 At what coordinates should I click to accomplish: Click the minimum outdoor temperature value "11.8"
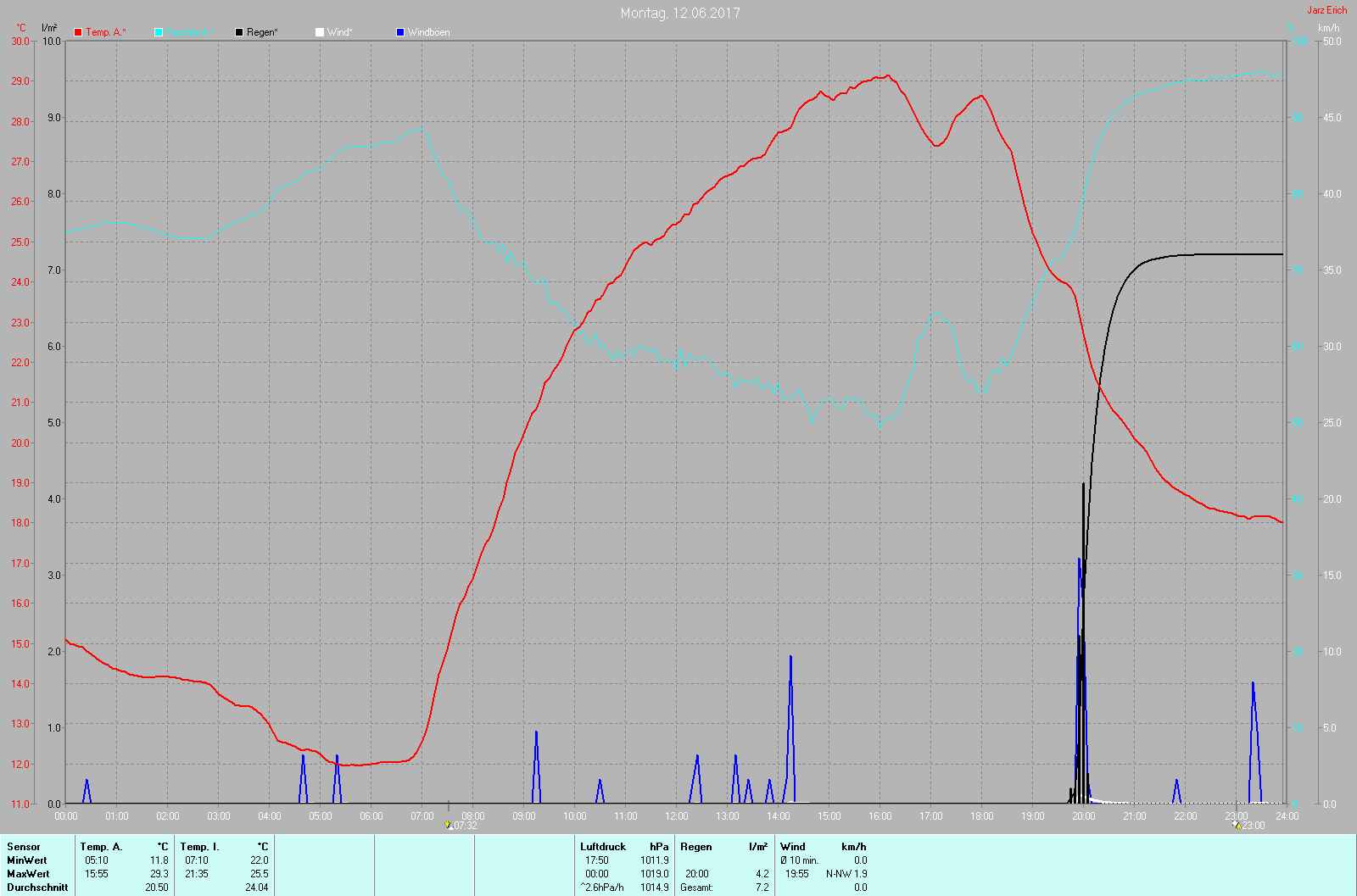click(x=159, y=860)
